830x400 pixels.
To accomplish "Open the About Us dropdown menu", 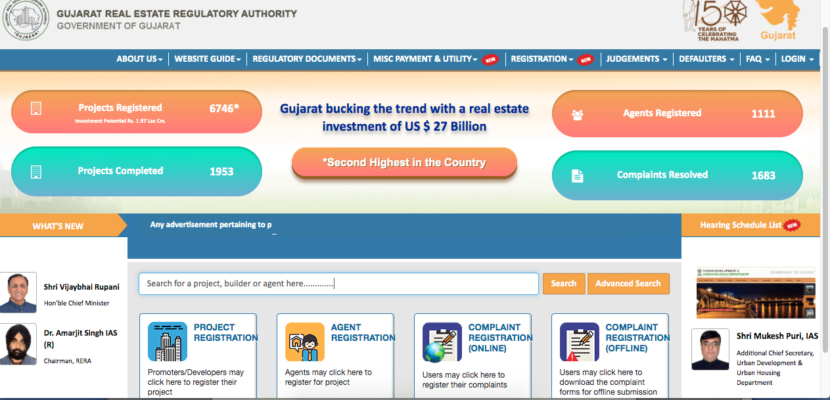I will [140, 59].
